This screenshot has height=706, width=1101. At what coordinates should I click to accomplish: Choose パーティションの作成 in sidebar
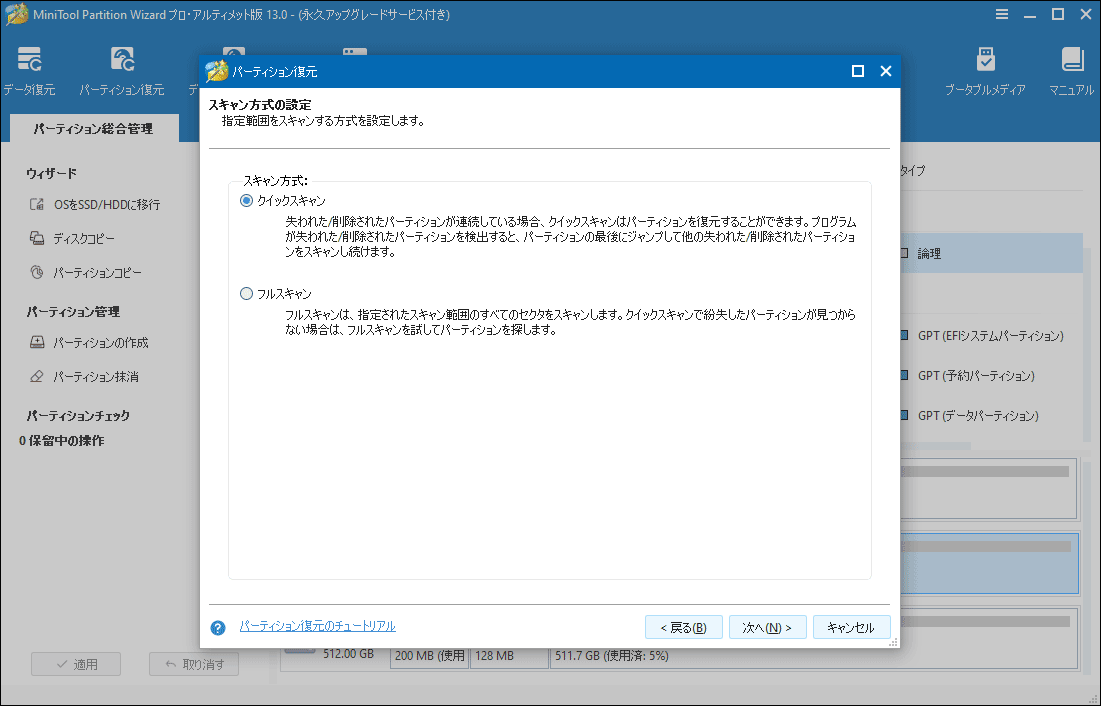coord(89,342)
